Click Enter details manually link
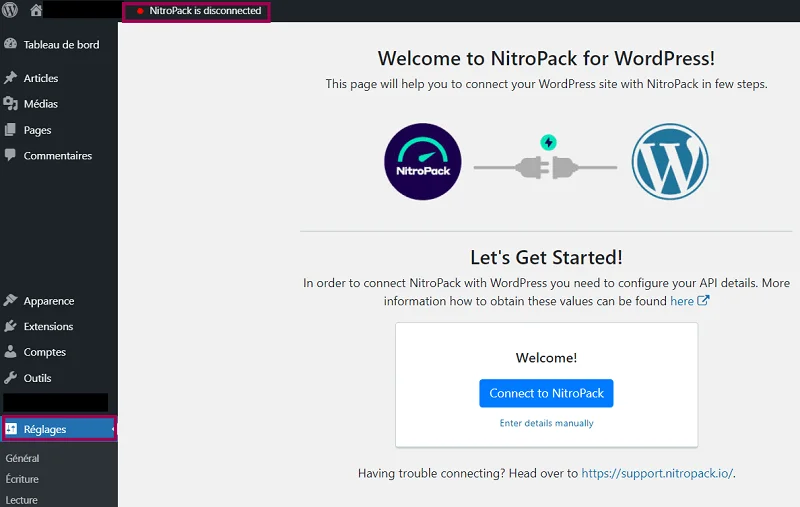Screen dimensions: 800x507 click(546, 423)
